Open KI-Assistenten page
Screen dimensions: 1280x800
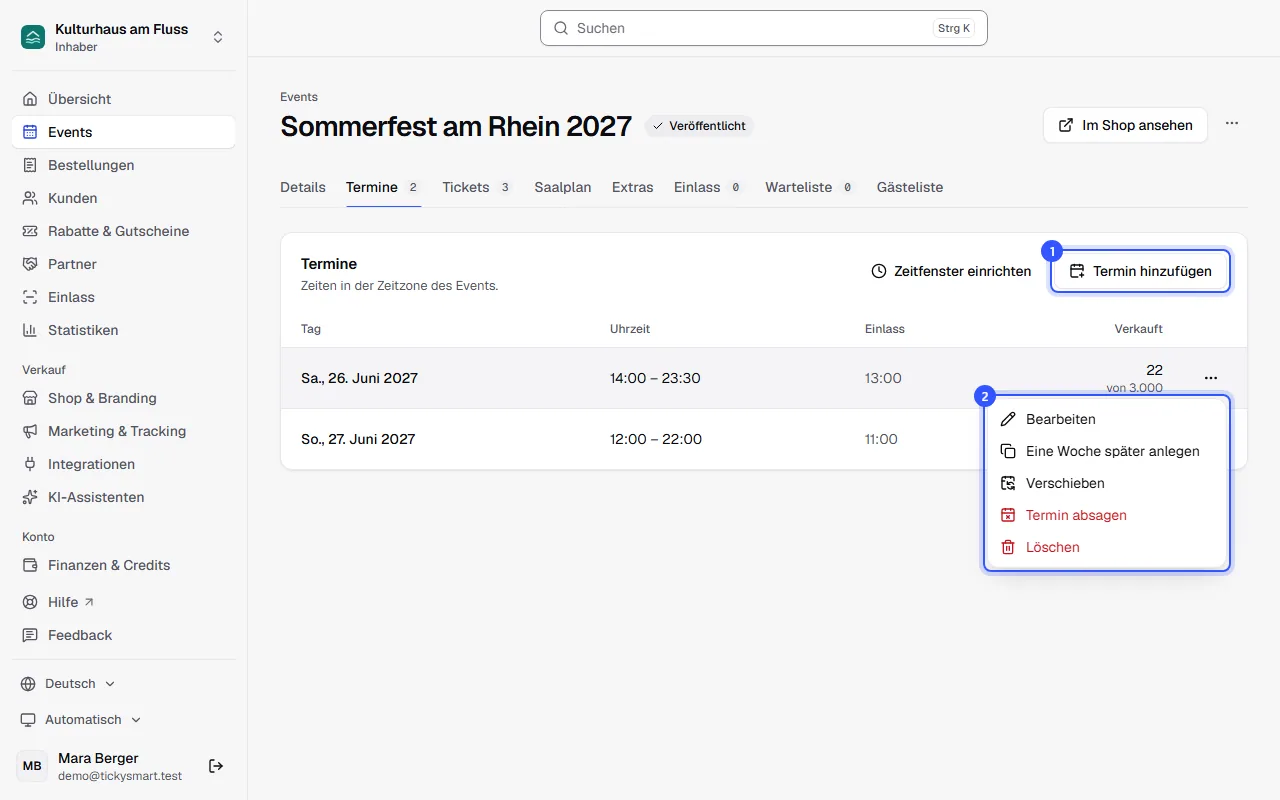[x=123, y=497]
